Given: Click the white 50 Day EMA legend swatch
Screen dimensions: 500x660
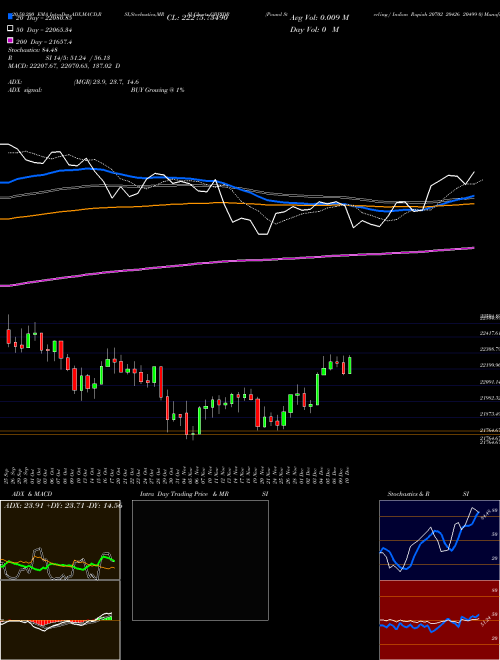Looking at the screenshot, I should click(x=10, y=28).
